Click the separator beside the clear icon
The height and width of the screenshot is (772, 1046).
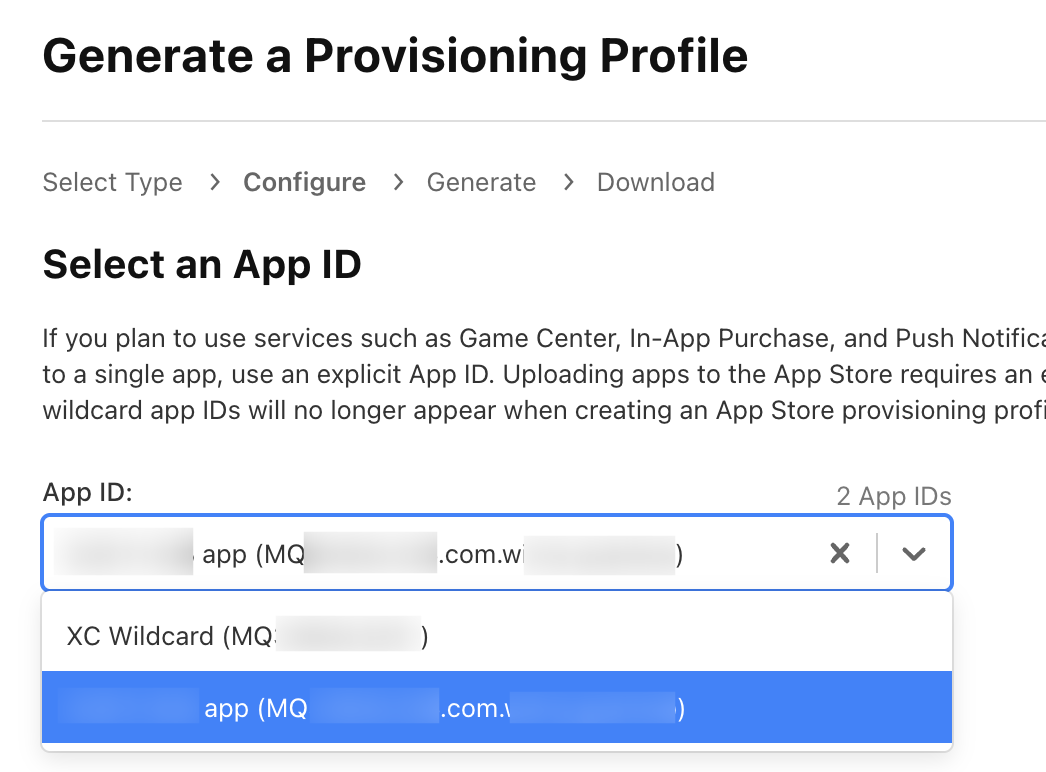(x=877, y=553)
